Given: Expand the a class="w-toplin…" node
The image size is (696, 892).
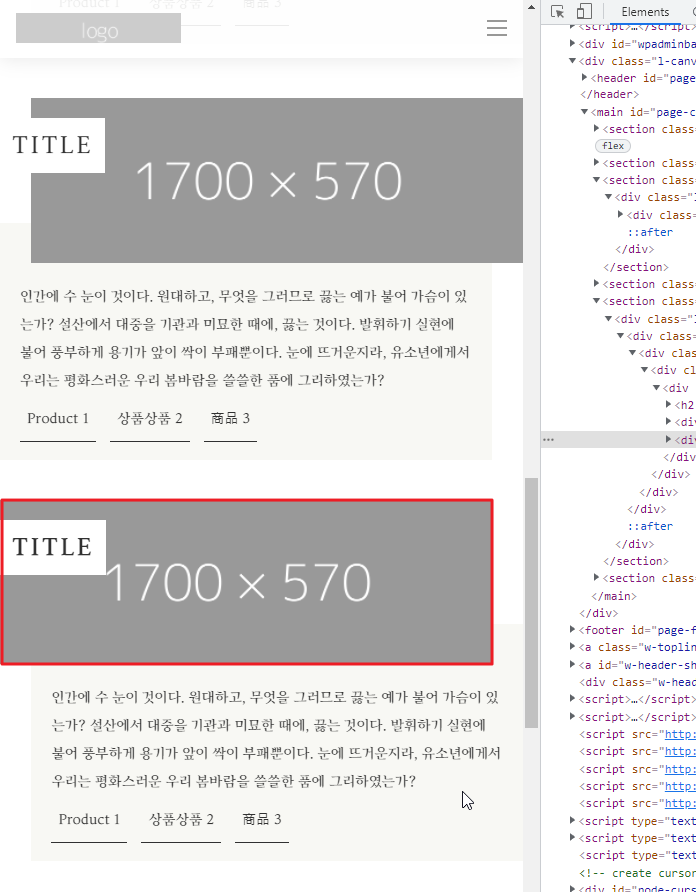Looking at the screenshot, I should click(x=573, y=646).
